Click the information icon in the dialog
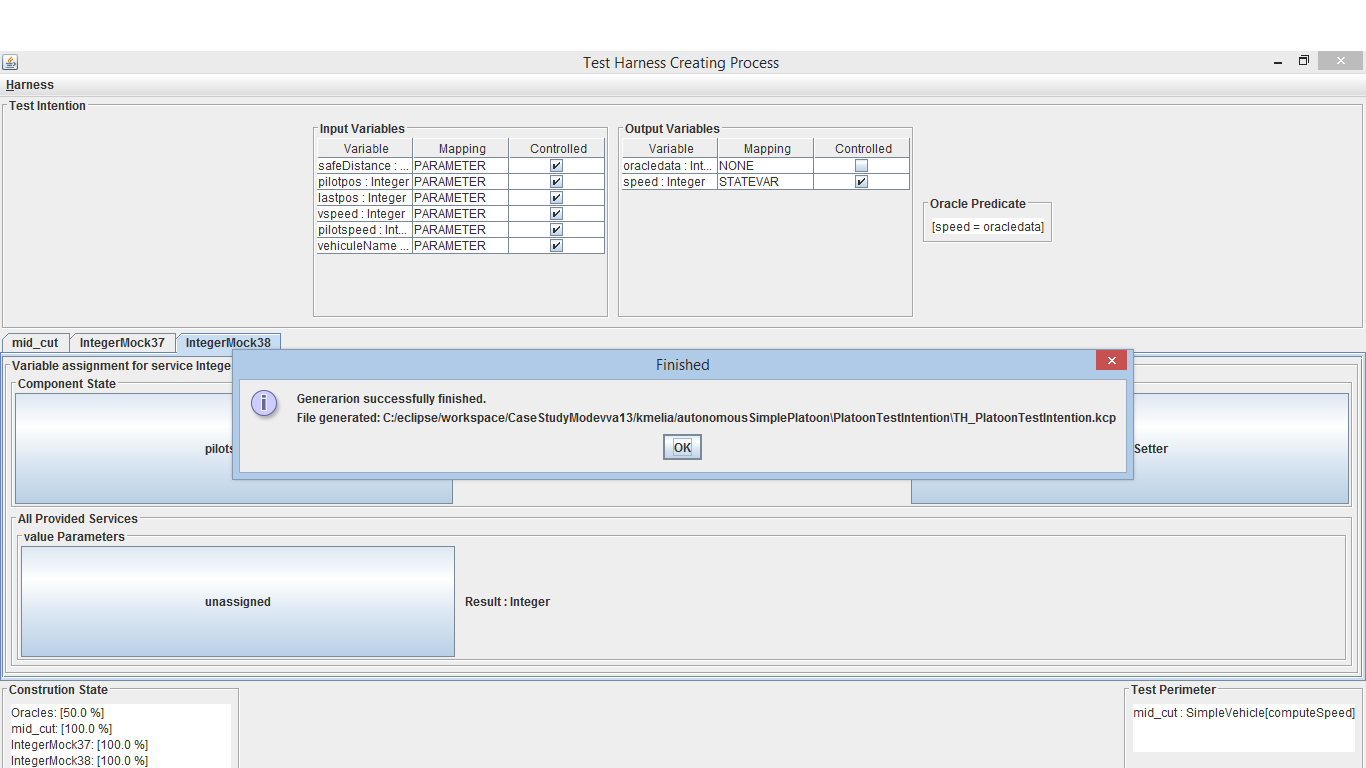The width and height of the screenshot is (1366, 768). point(264,403)
